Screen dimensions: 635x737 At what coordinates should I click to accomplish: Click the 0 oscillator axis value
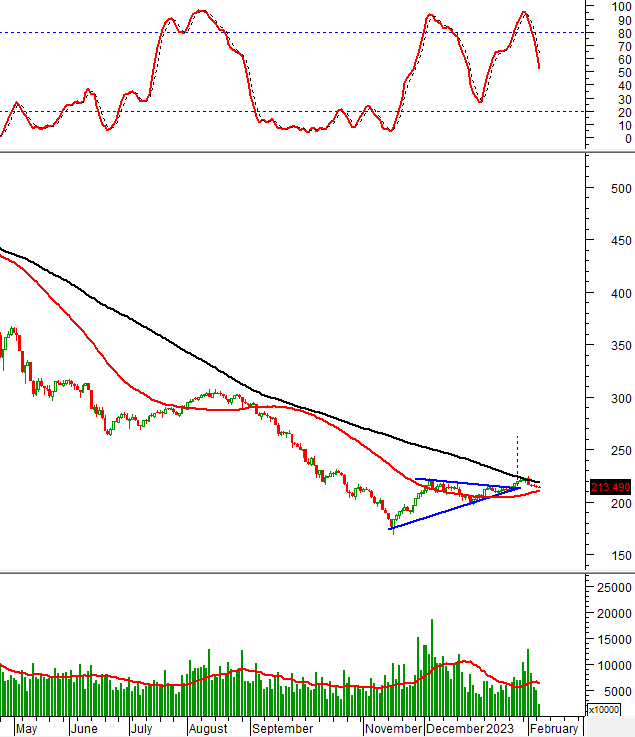point(628,139)
